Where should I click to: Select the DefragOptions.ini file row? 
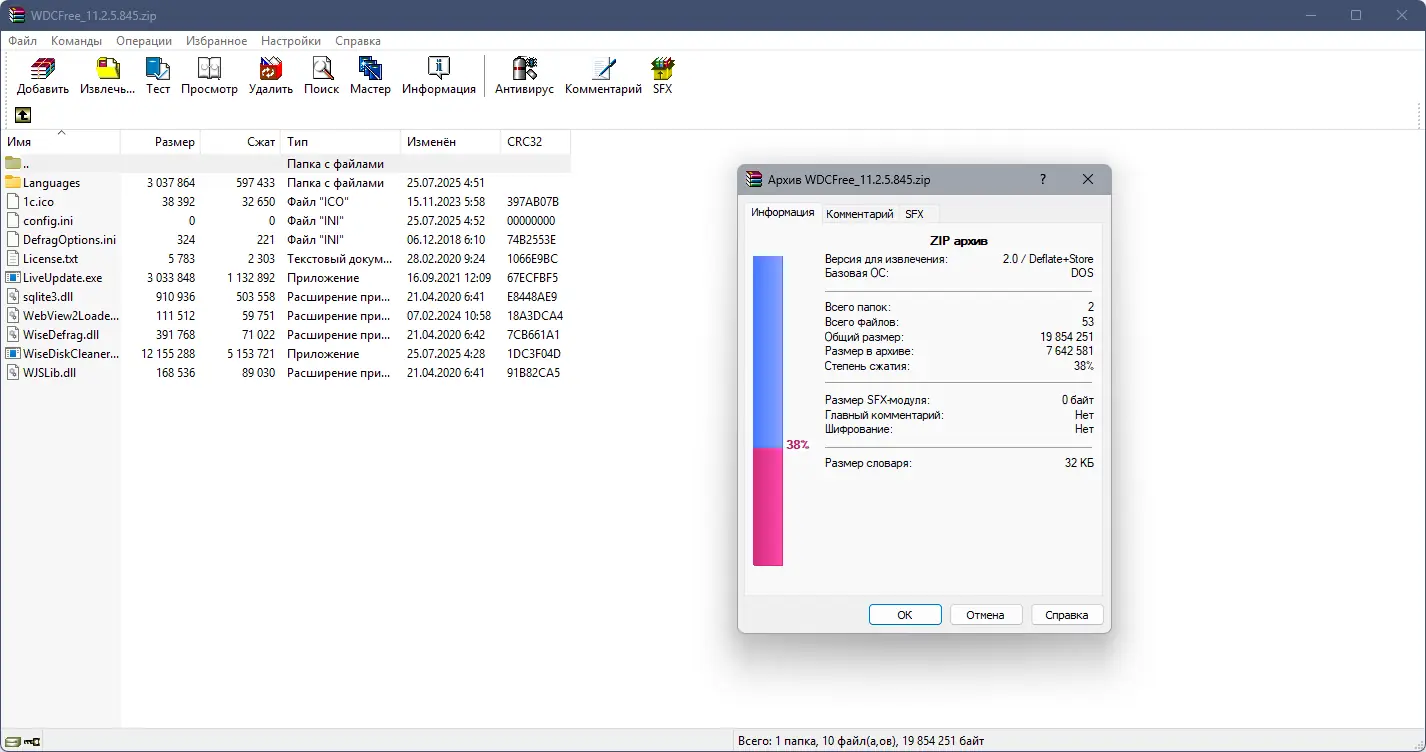pyautogui.click(x=286, y=239)
